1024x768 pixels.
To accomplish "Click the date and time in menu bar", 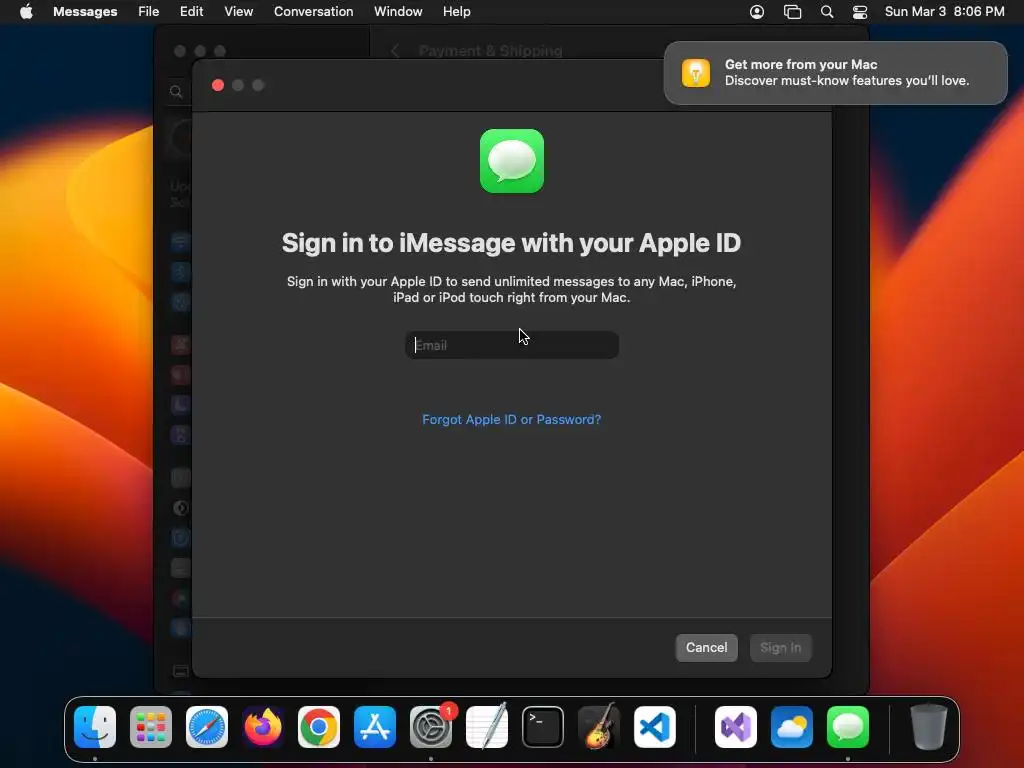I will click(944, 12).
